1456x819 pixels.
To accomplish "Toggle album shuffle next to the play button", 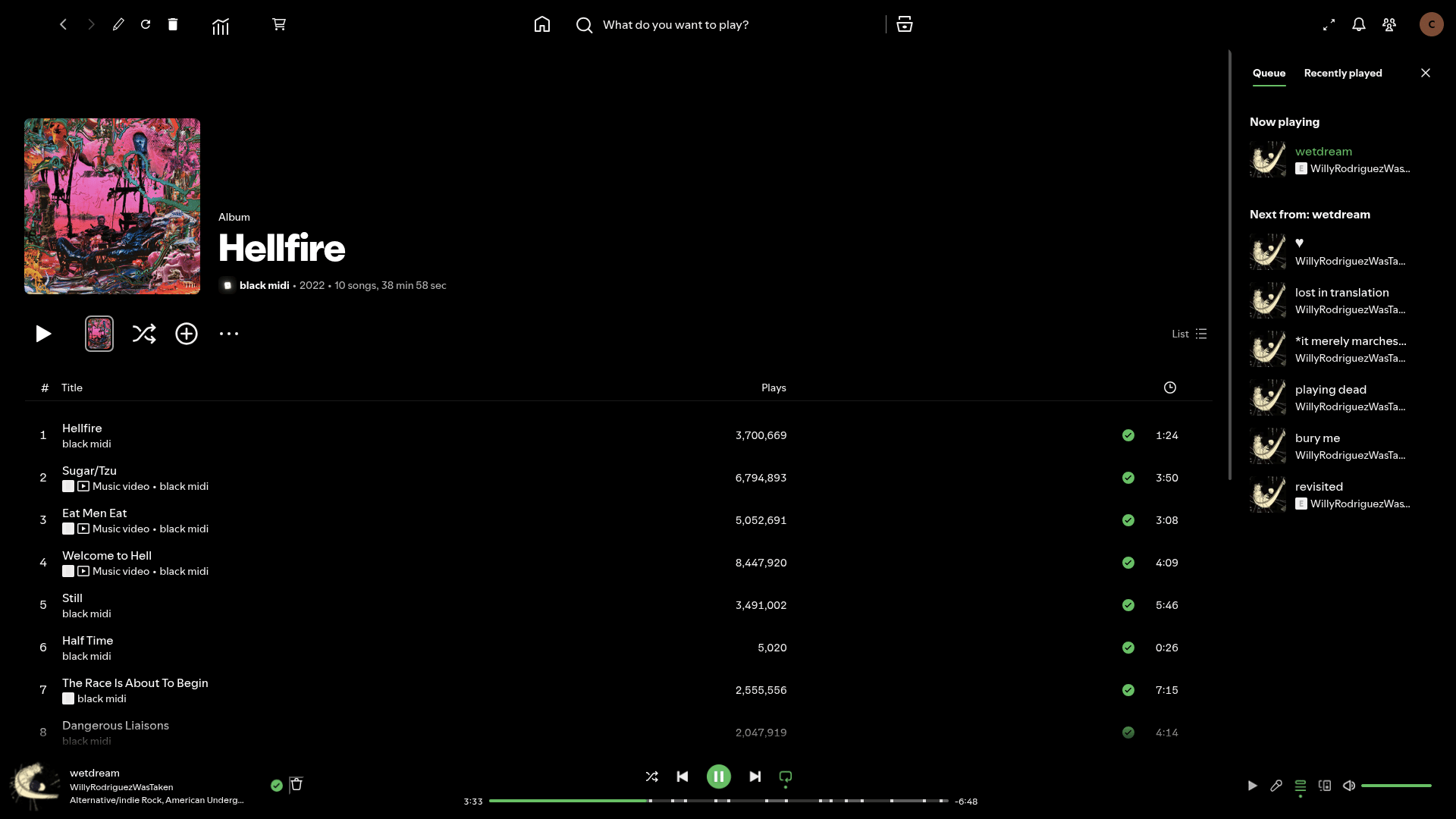I will (144, 334).
